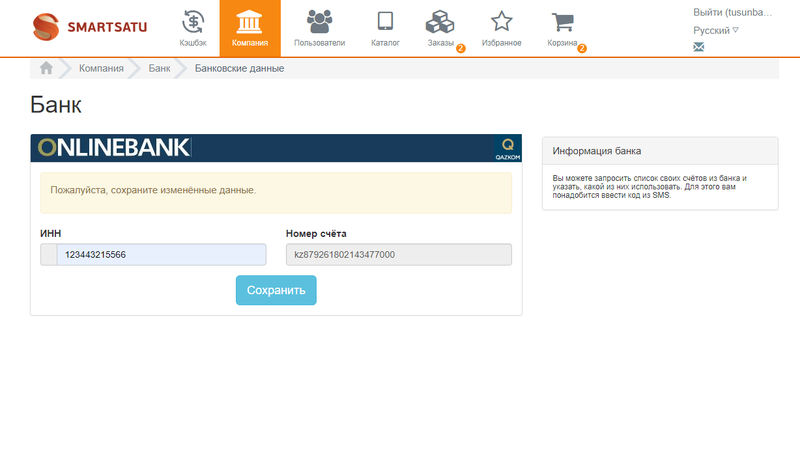Open the envelope messages icon
This screenshot has width=800, height=453.
click(698, 47)
